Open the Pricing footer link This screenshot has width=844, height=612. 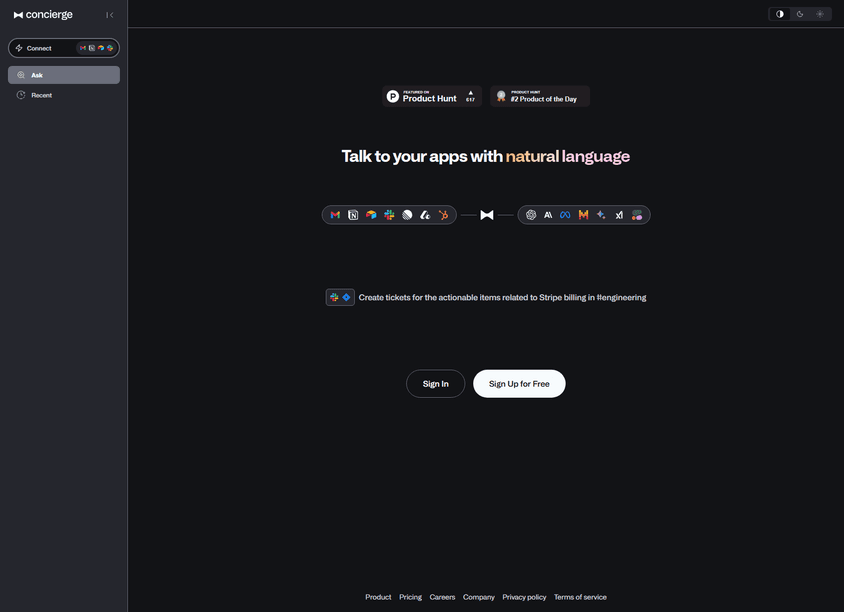(x=410, y=597)
